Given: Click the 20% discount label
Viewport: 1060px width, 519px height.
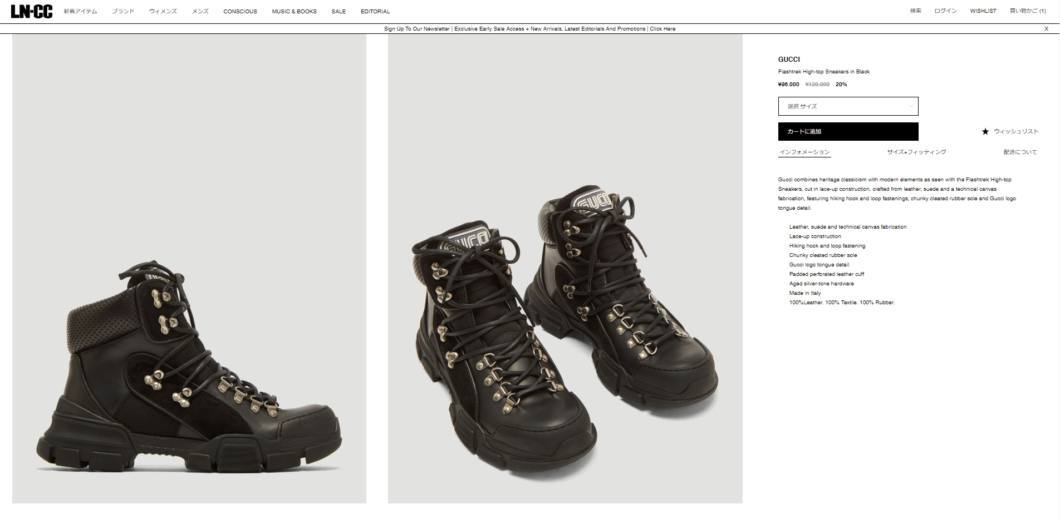Looking at the screenshot, I should click(841, 84).
